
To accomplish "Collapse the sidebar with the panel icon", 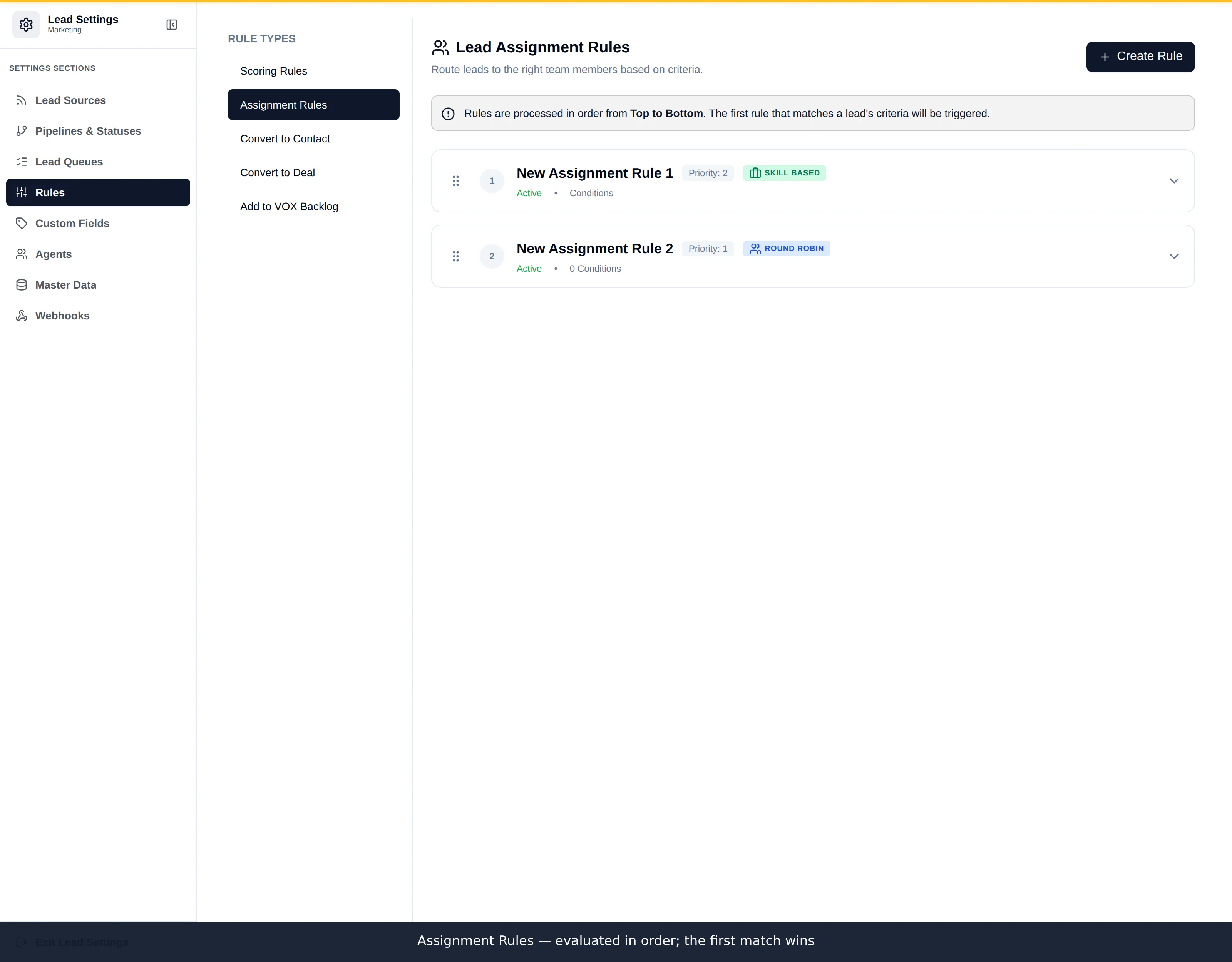I will [171, 25].
